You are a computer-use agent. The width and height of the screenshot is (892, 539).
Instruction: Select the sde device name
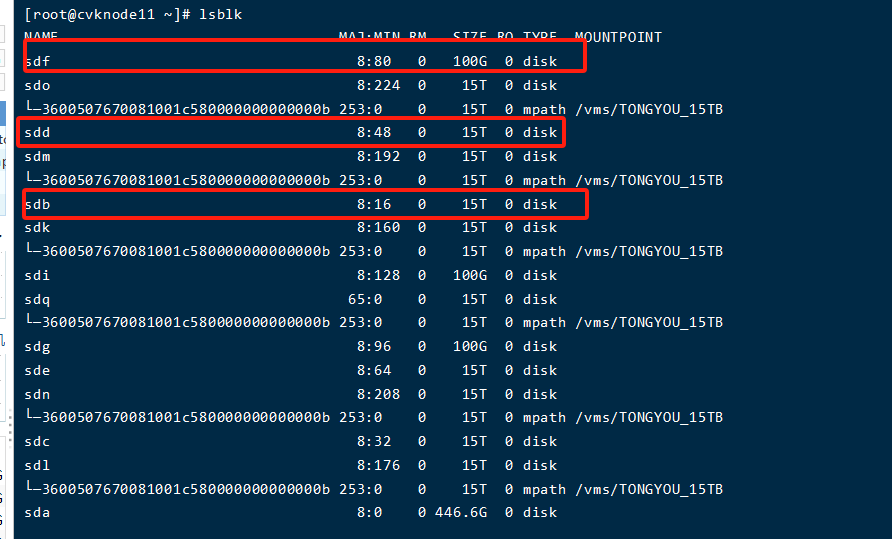[38, 371]
